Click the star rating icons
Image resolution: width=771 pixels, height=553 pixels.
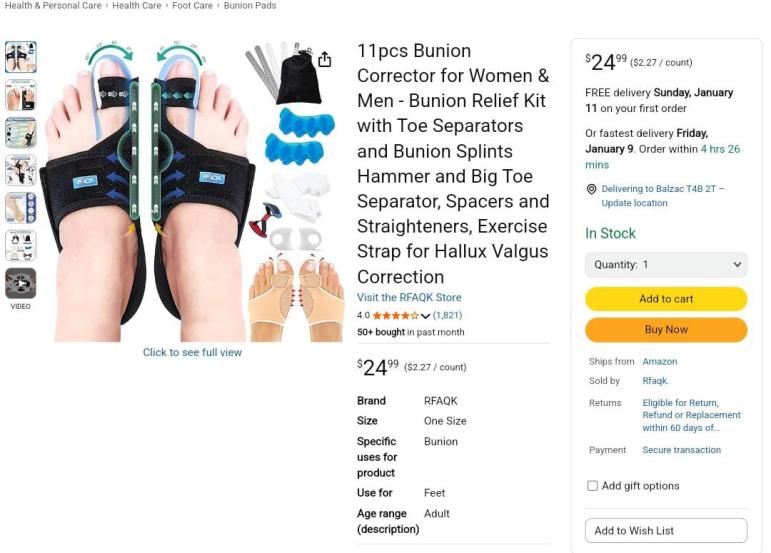tap(396, 316)
